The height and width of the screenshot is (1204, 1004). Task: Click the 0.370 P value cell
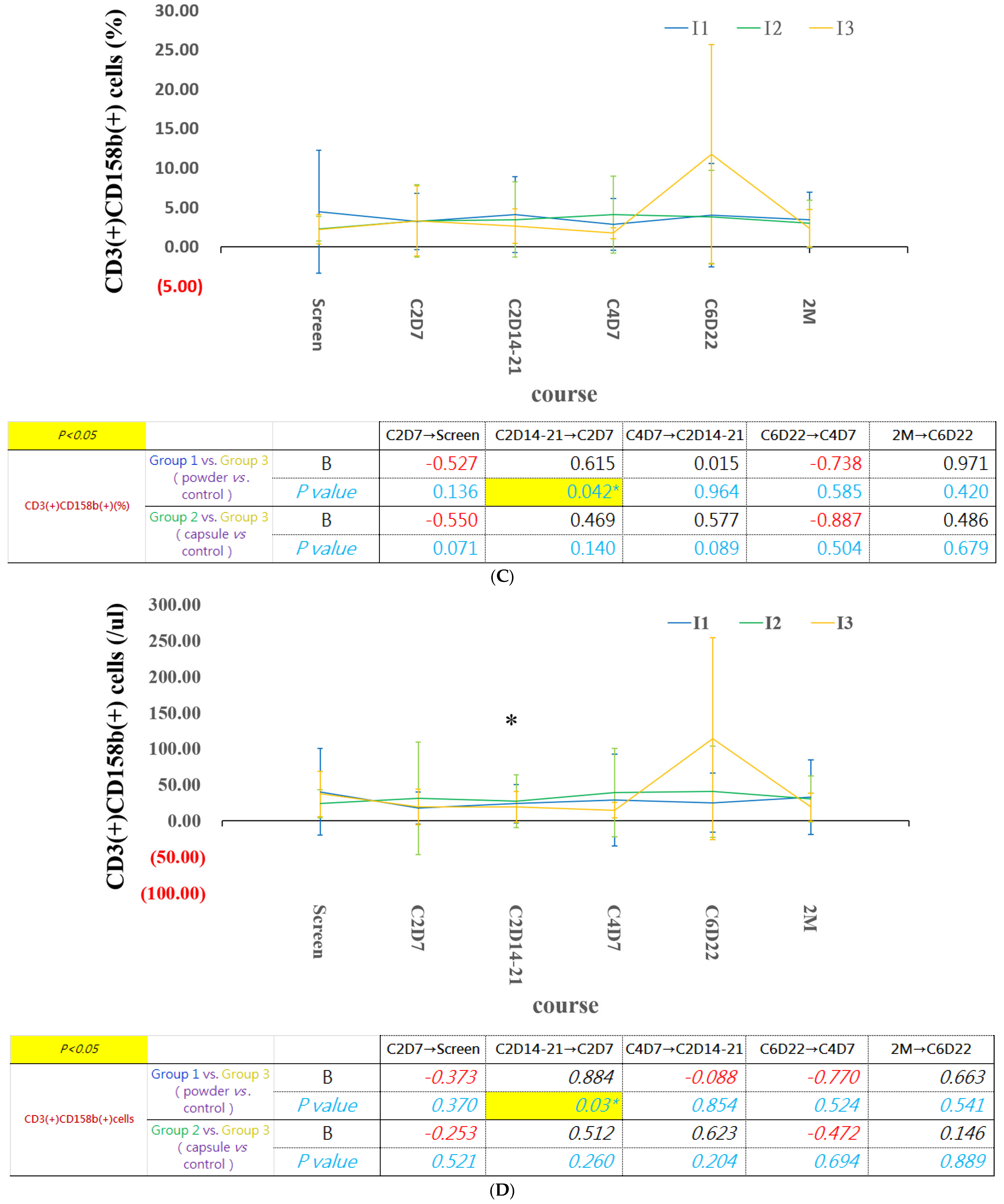click(x=433, y=1105)
